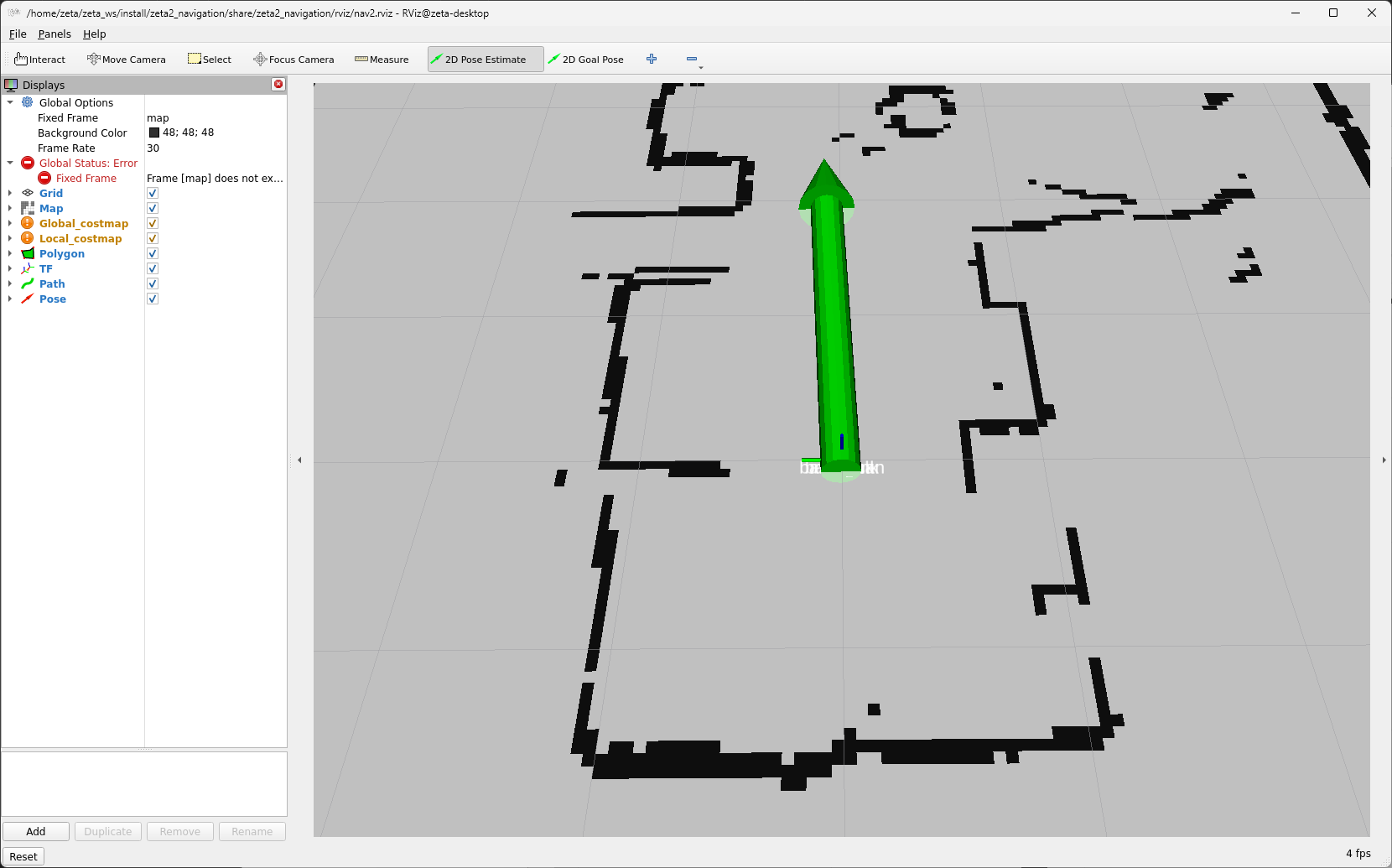The image size is (1392, 868).
Task: Click the display description text box
Action: click(x=144, y=784)
